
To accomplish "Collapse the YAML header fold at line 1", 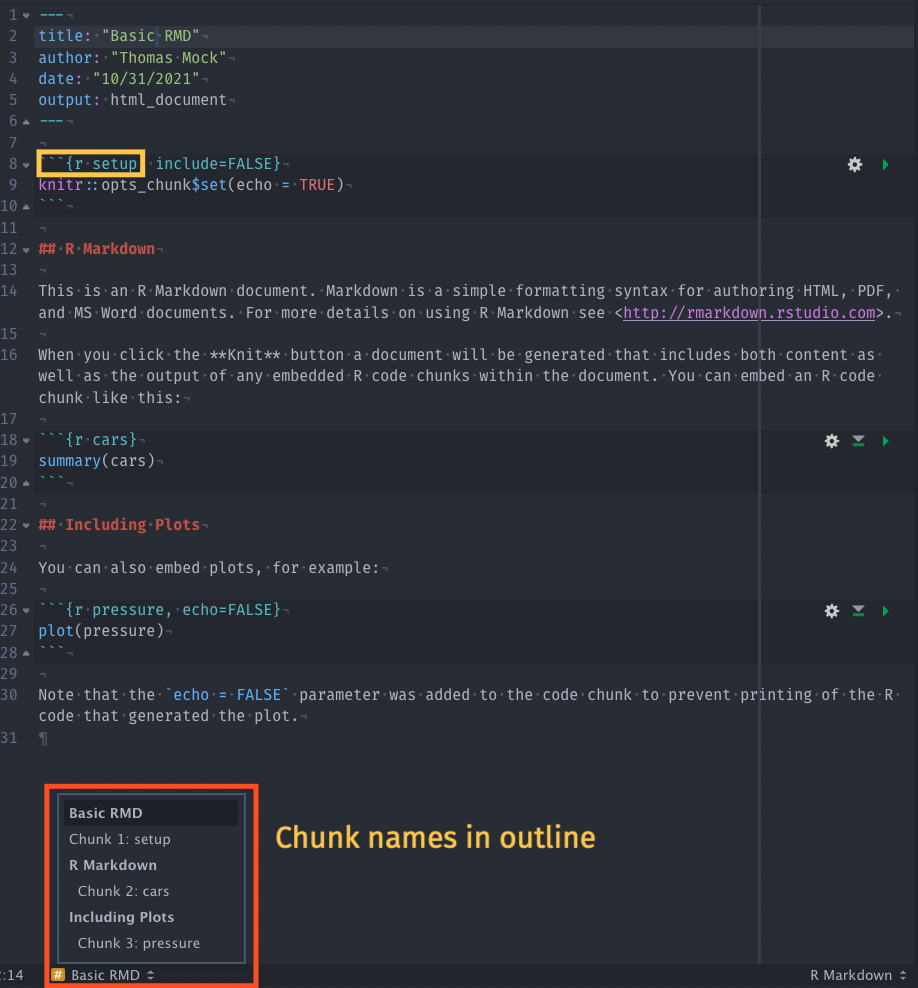I will [x=26, y=15].
